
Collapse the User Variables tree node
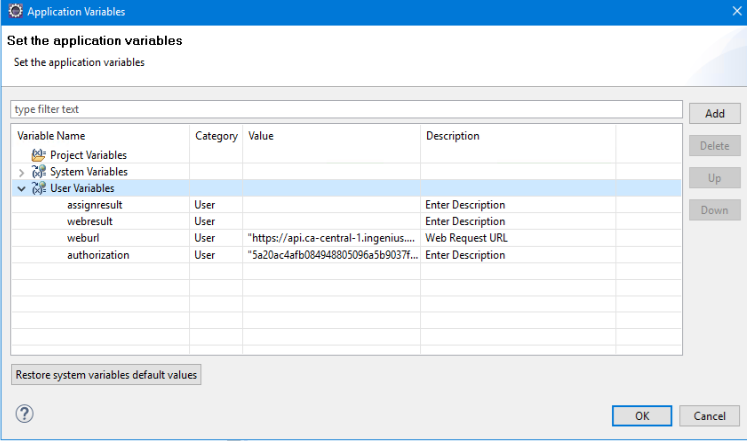point(21,188)
